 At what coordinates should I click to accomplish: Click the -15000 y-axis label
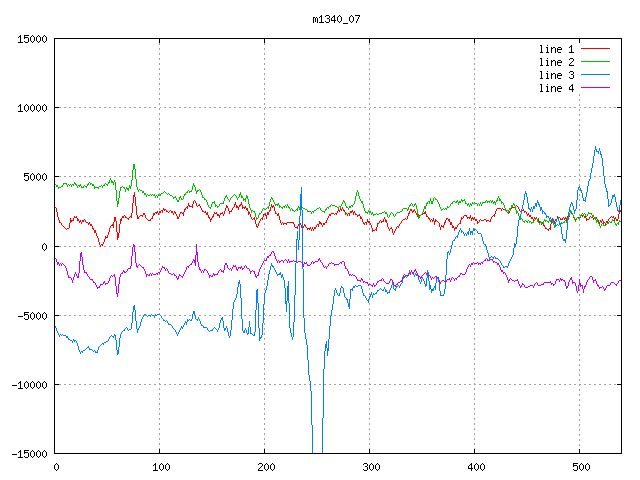point(29,453)
